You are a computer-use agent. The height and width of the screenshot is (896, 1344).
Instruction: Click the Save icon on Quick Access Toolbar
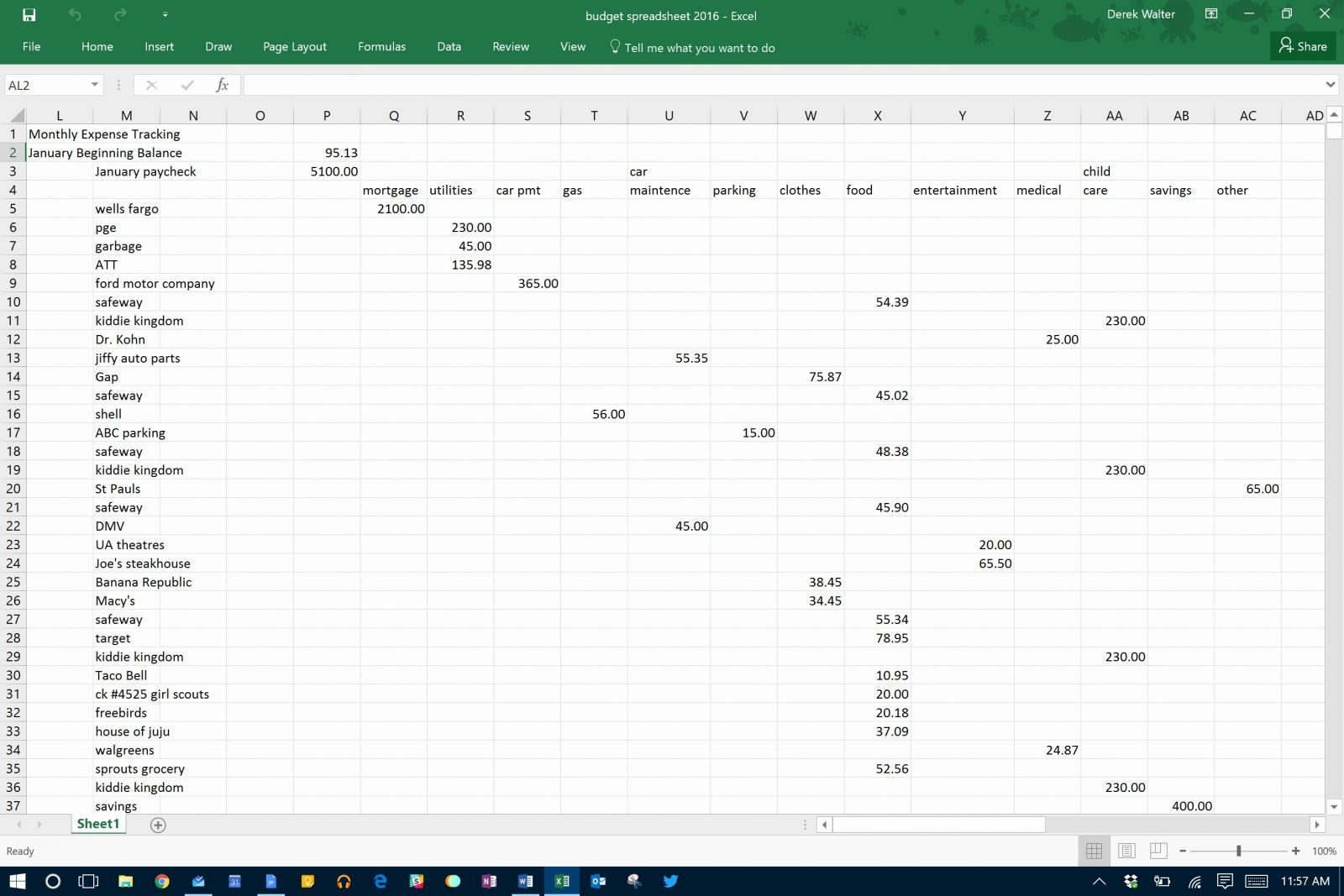tap(29, 14)
